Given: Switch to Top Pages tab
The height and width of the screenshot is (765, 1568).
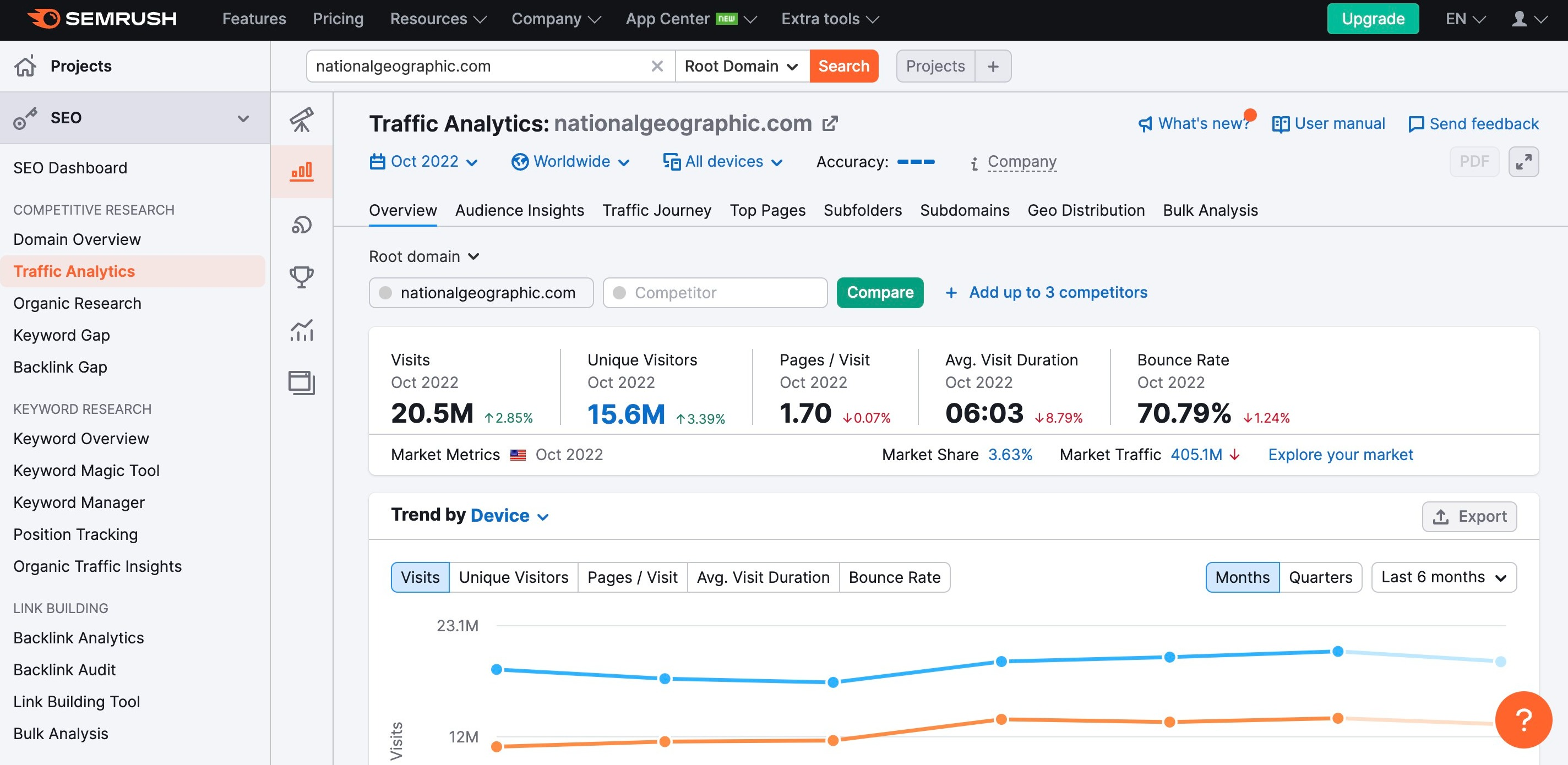Looking at the screenshot, I should 767,210.
